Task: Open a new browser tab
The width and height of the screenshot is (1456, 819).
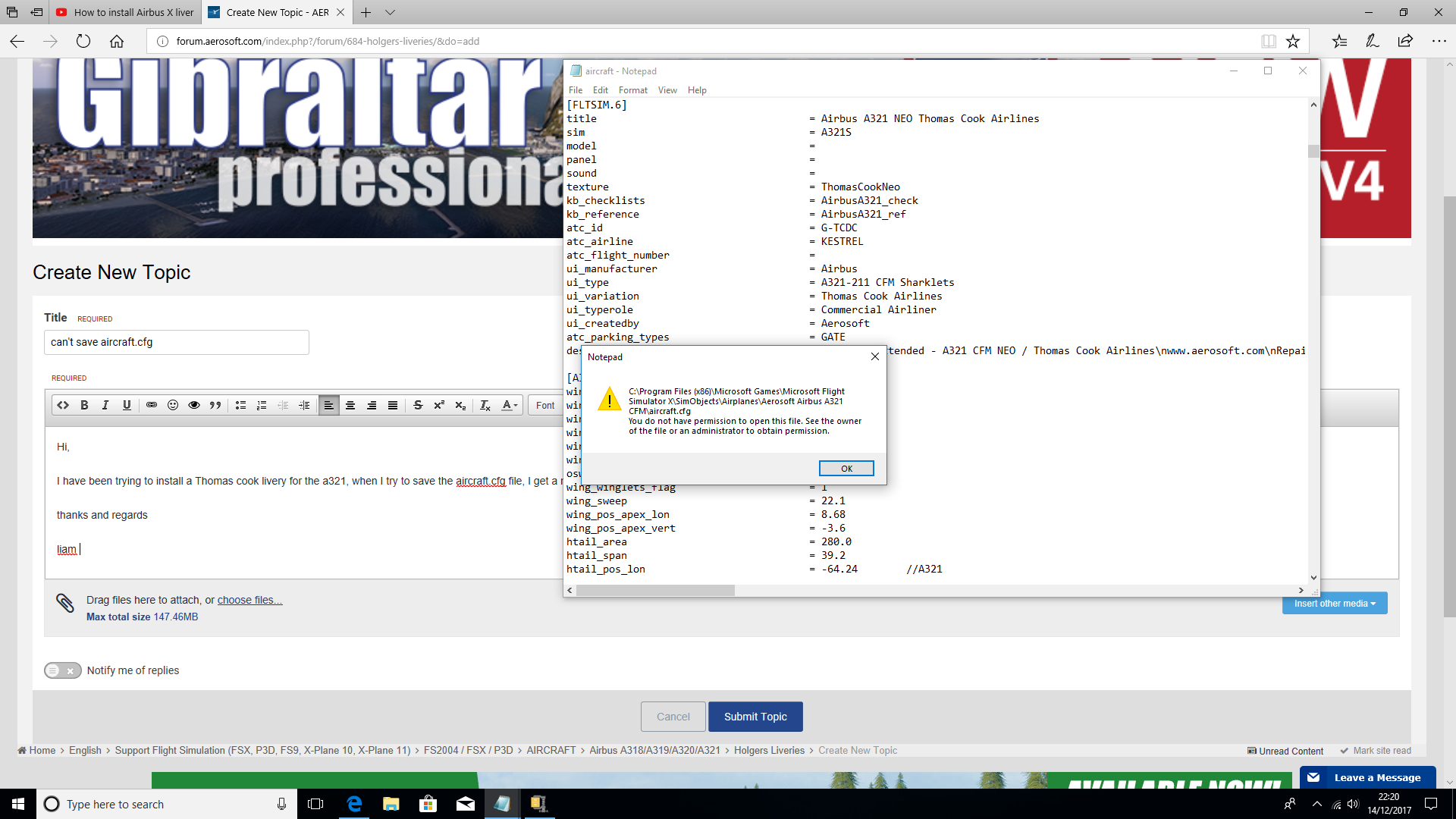Action: coord(366,12)
